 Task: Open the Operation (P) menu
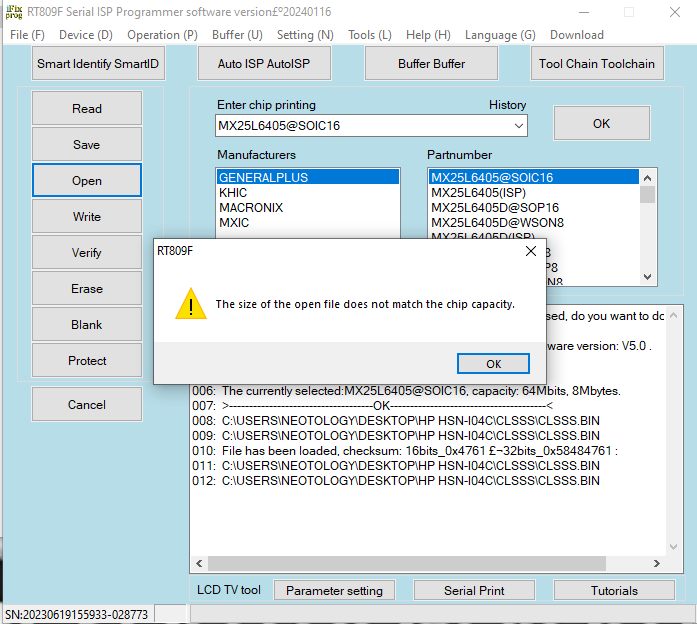coord(162,35)
